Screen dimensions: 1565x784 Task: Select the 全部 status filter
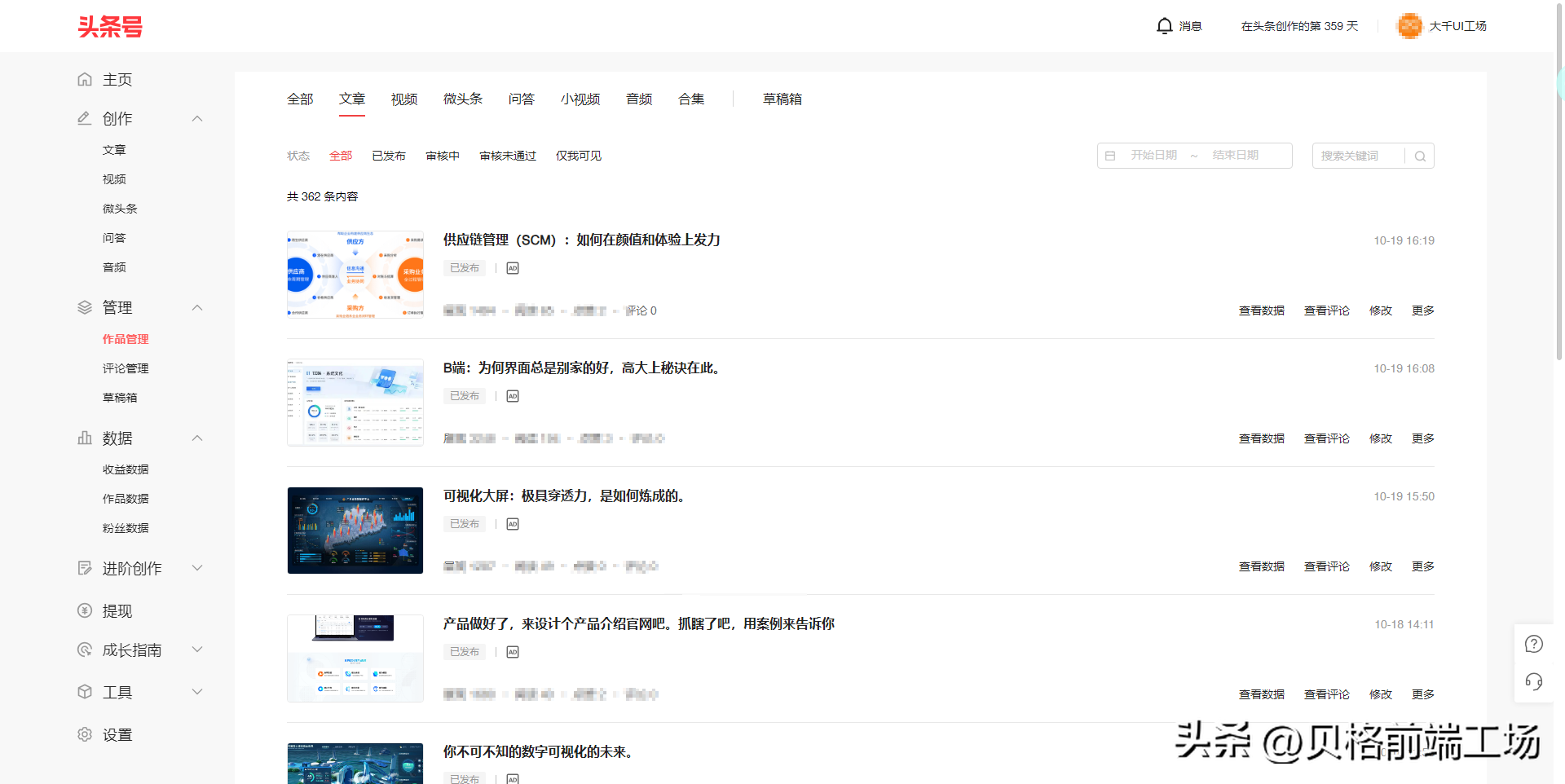(341, 156)
